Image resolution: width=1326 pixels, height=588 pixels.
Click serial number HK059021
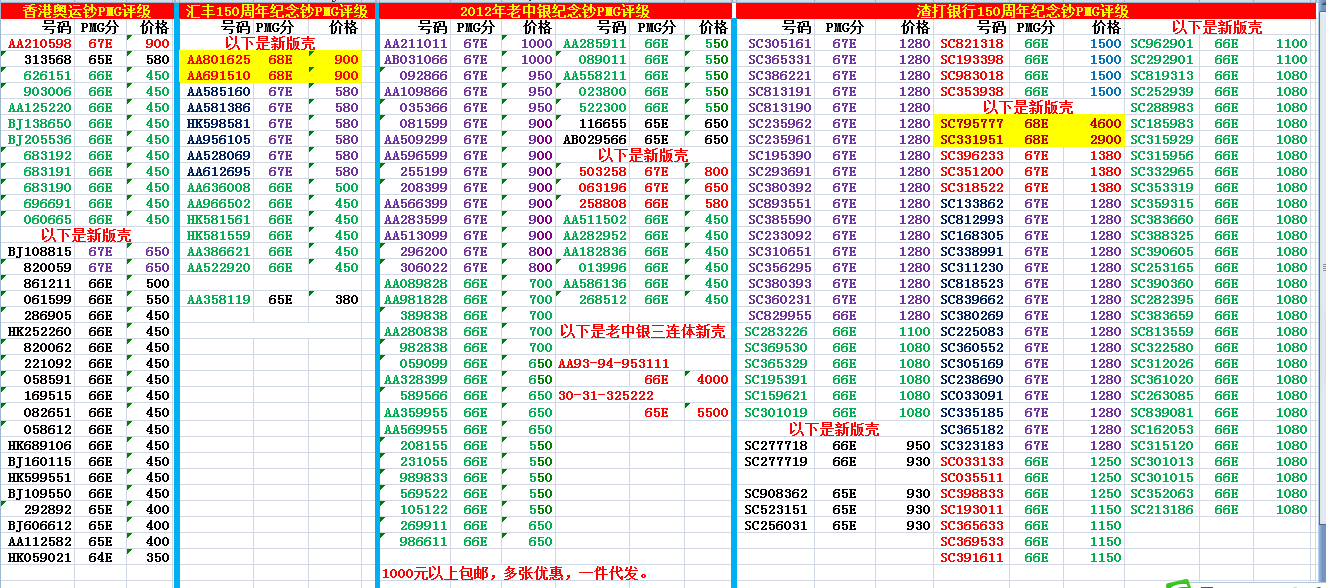[40, 558]
